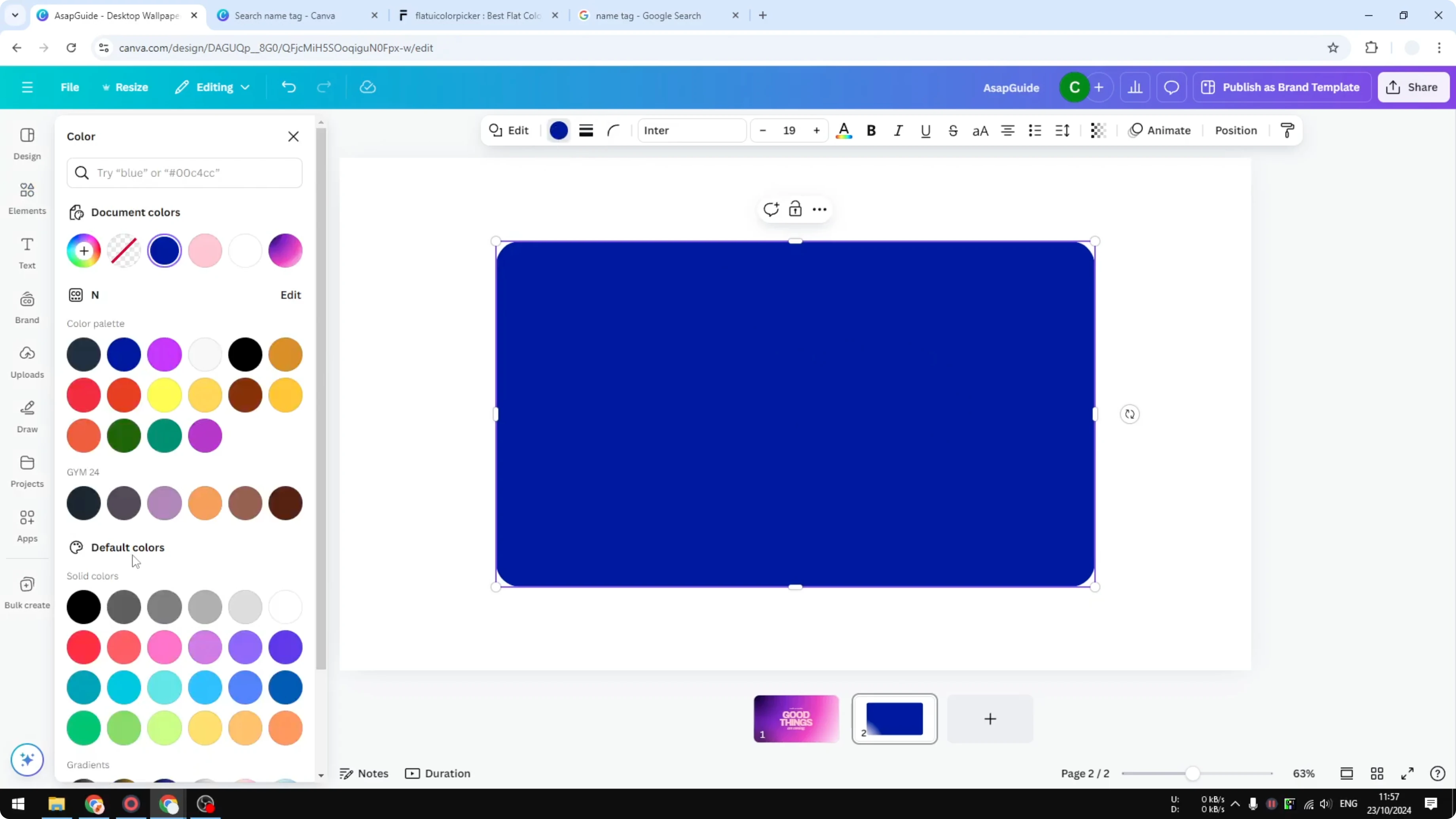Open the Brand sidebar panel
Screen dimensions: 1456x819
pyautogui.click(x=27, y=307)
